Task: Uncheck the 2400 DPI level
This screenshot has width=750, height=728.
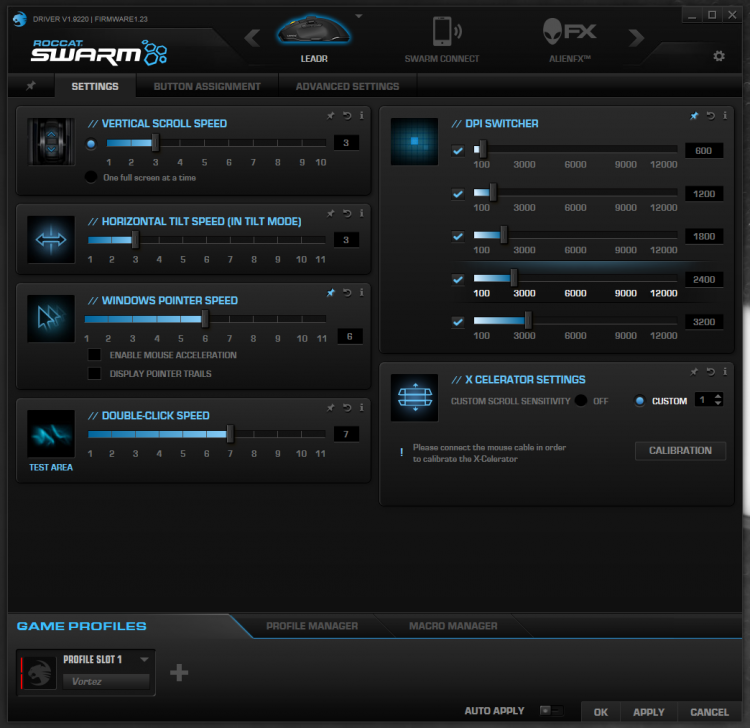Action: pyautogui.click(x=458, y=279)
